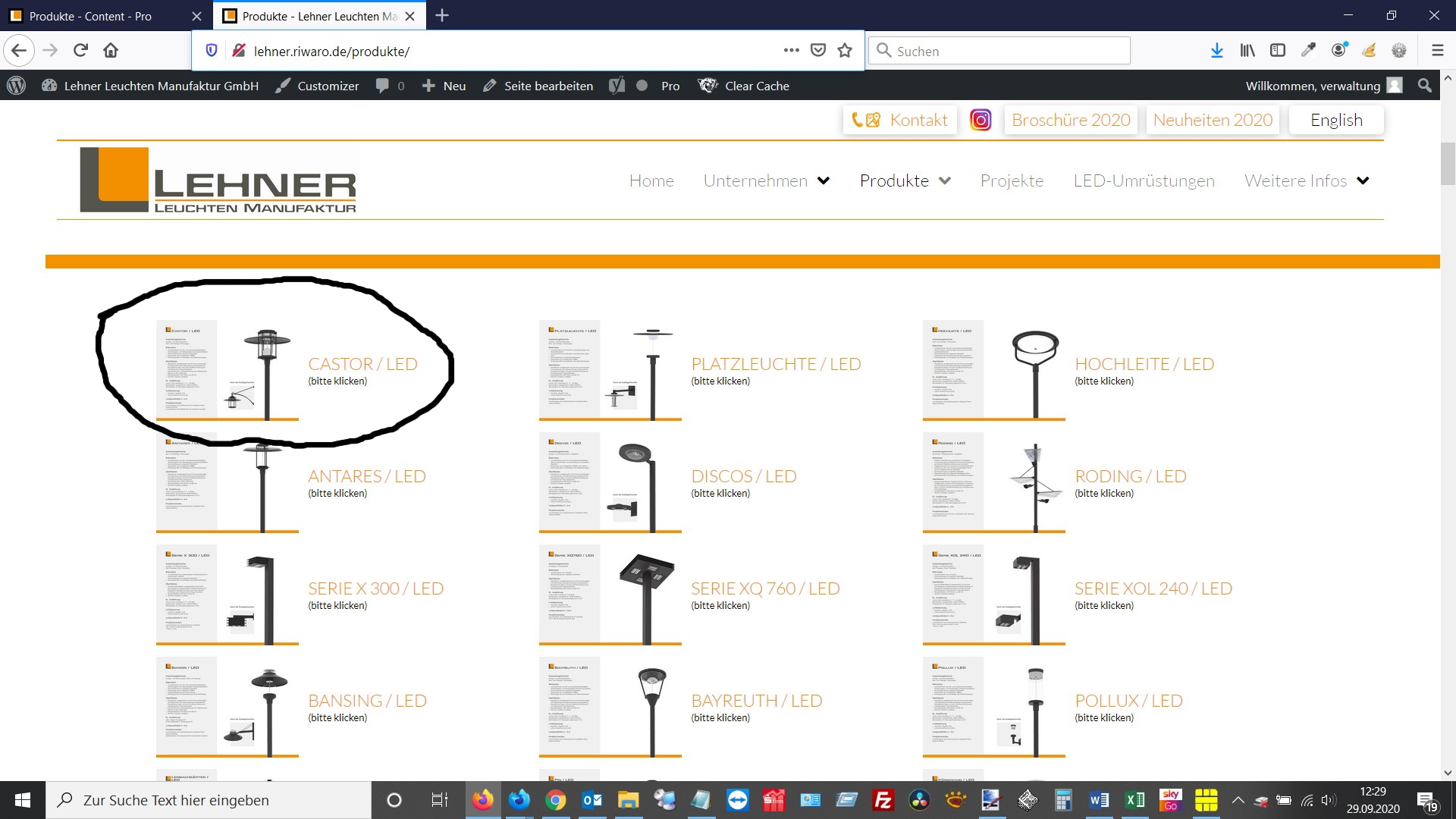The width and height of the screenshot is (1456, 819).
Task: Open the Instagram link icon
Action: click(x=981, y=120)
